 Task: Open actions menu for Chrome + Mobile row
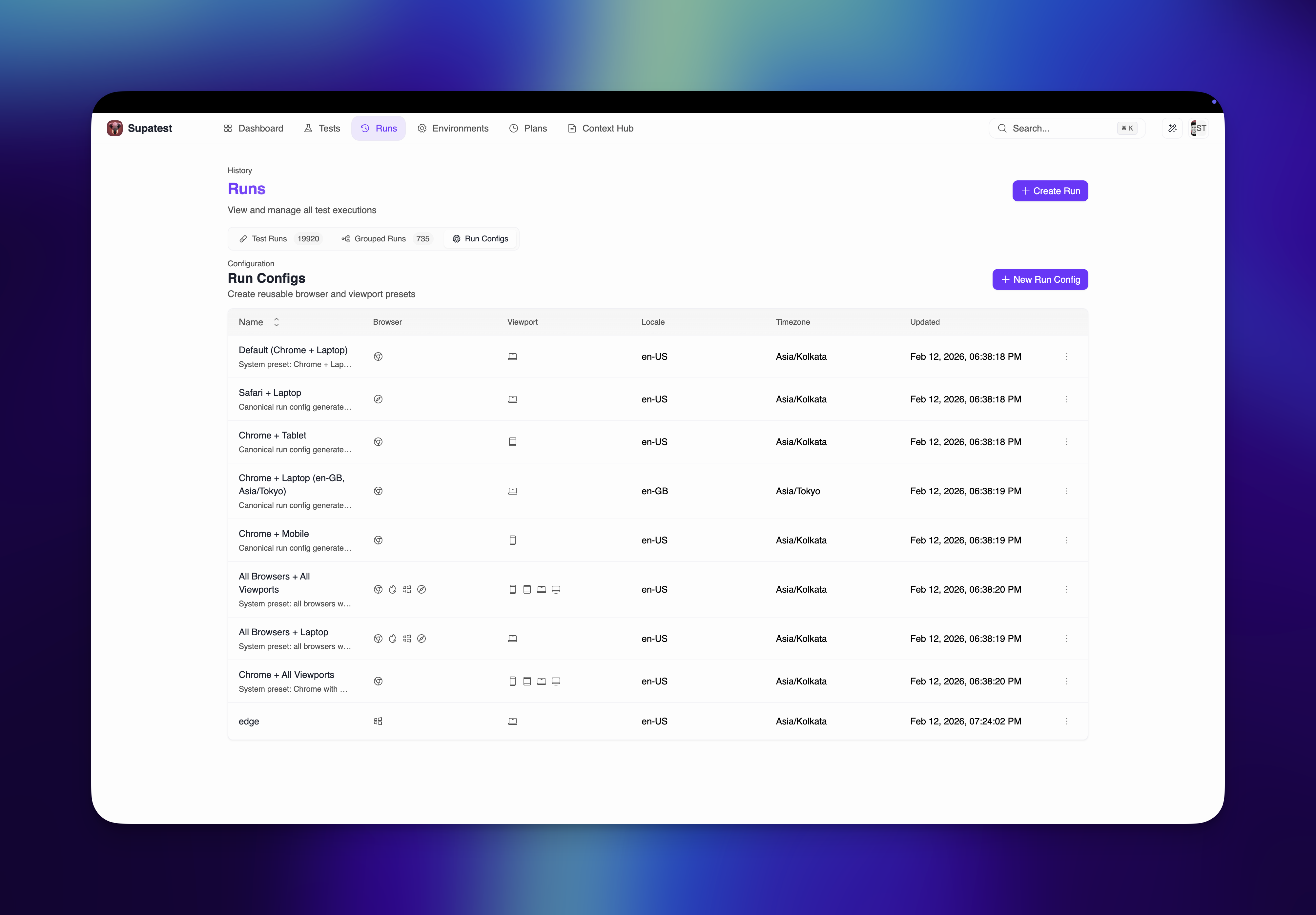coord(1066,540)
